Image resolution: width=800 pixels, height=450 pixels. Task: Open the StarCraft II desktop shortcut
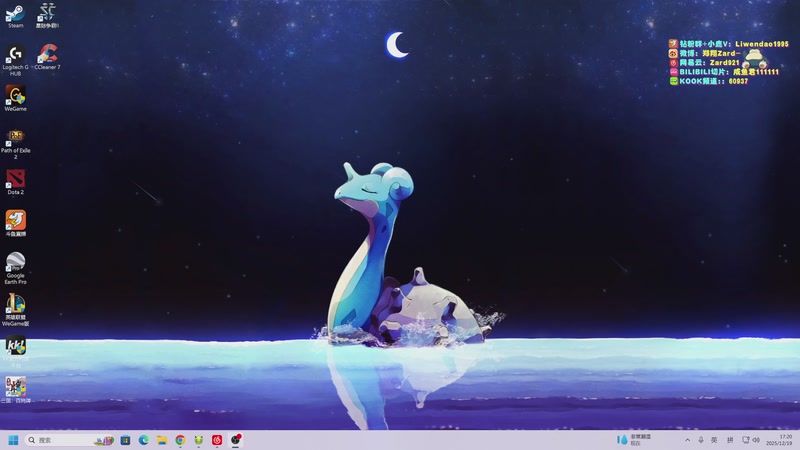[47, 16]
